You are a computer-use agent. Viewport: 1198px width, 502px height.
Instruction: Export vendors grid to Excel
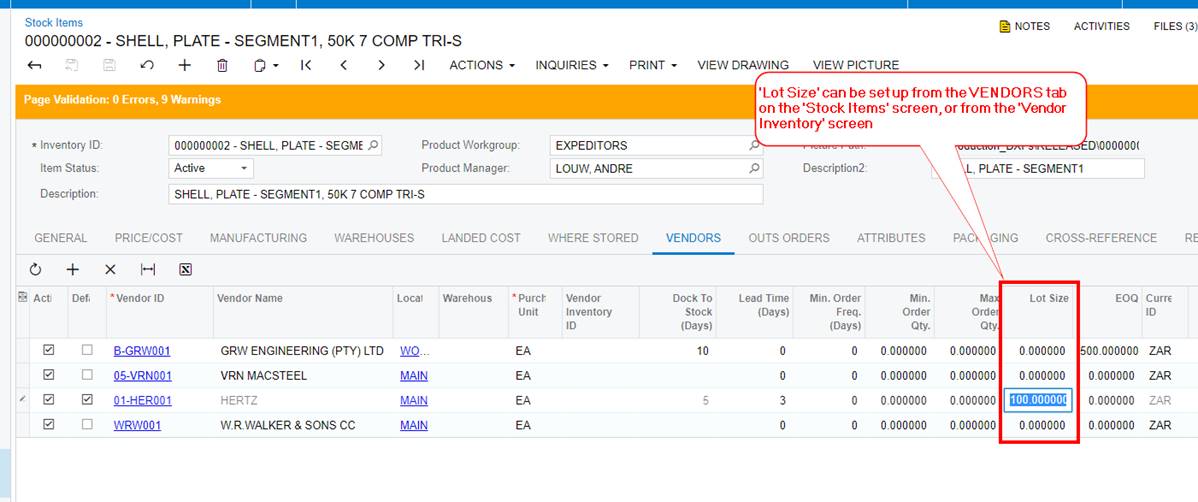[185, 269]
